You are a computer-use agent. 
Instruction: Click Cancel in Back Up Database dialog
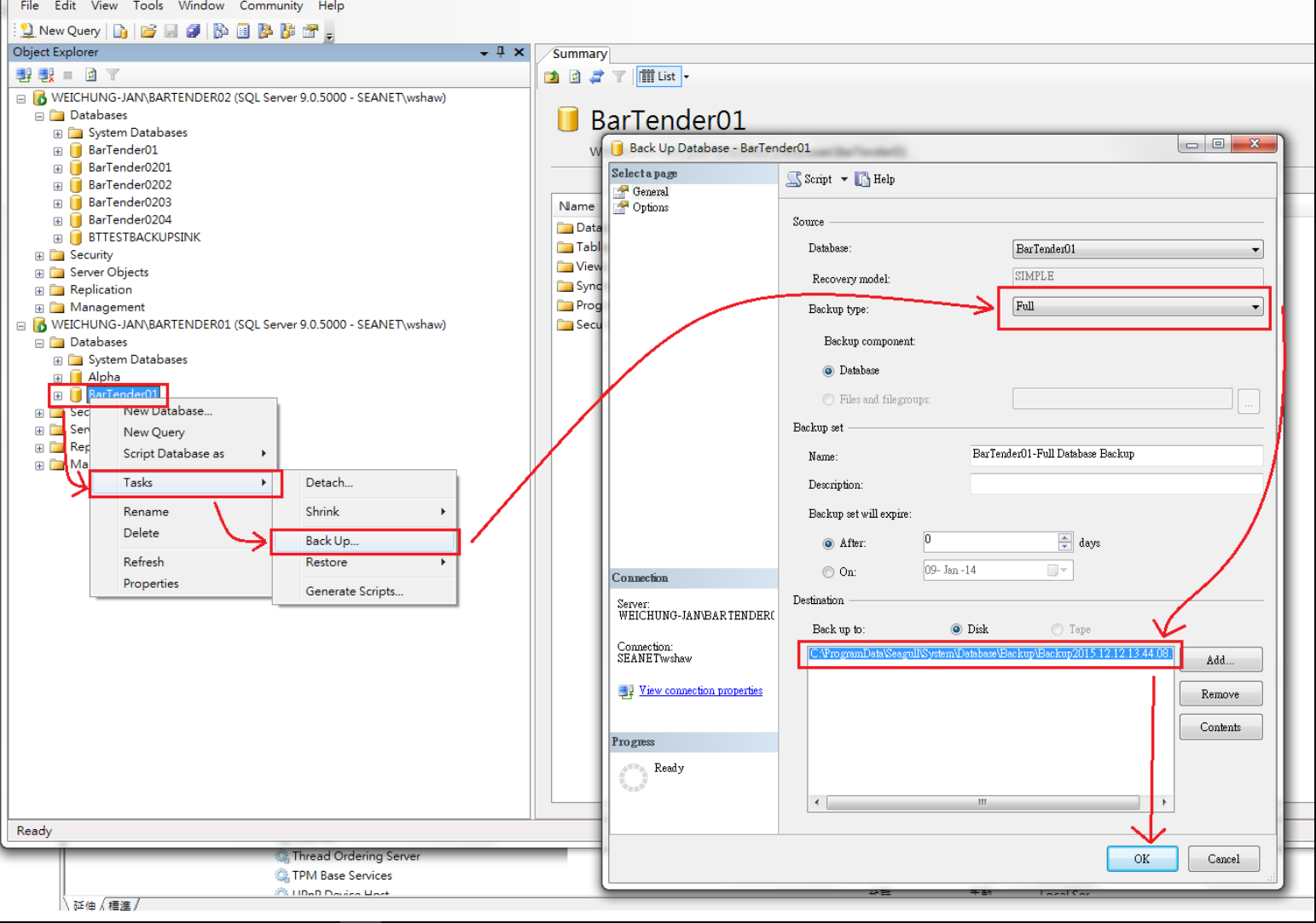(1224, 859)
